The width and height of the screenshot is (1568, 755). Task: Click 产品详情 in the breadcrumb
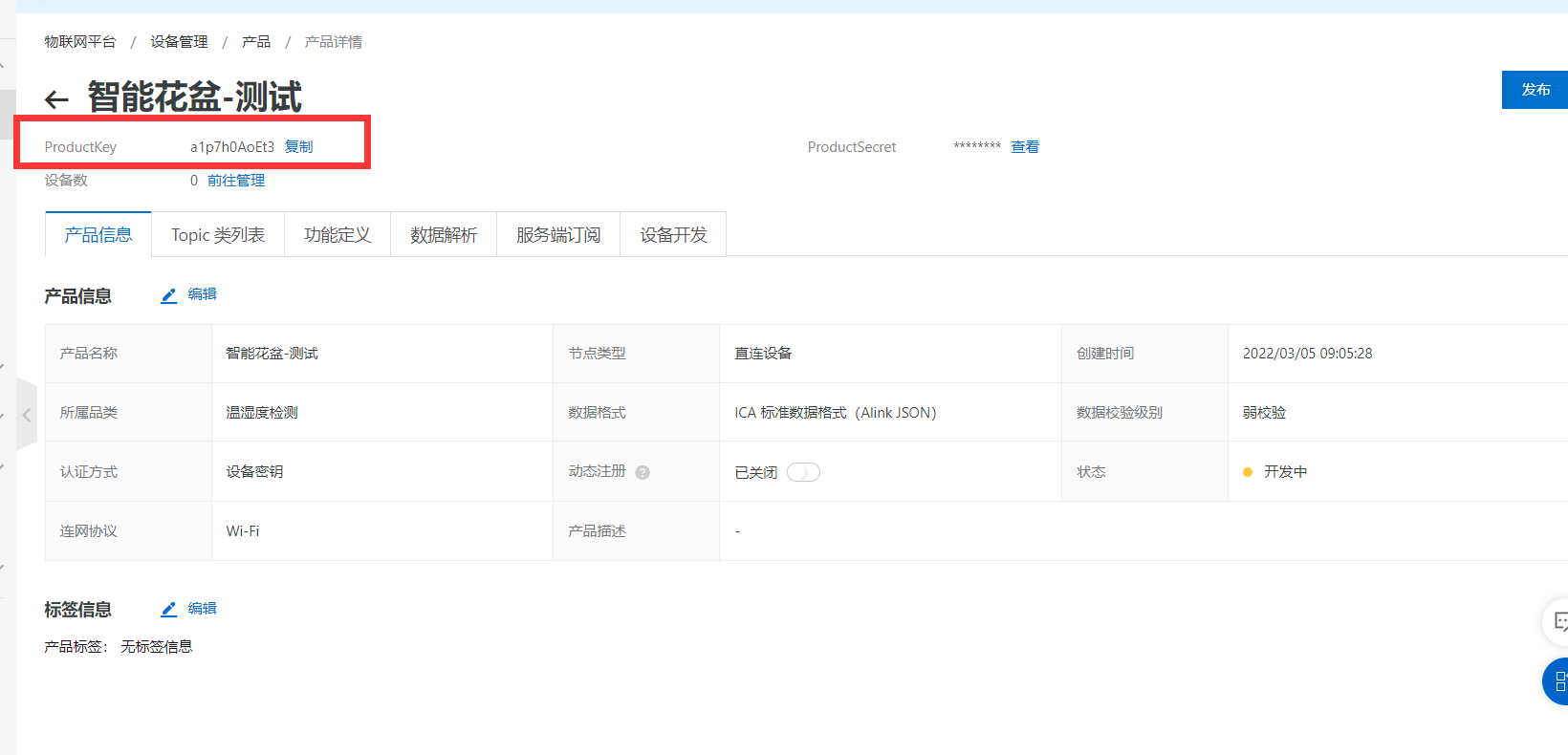(x=334, y=42)
